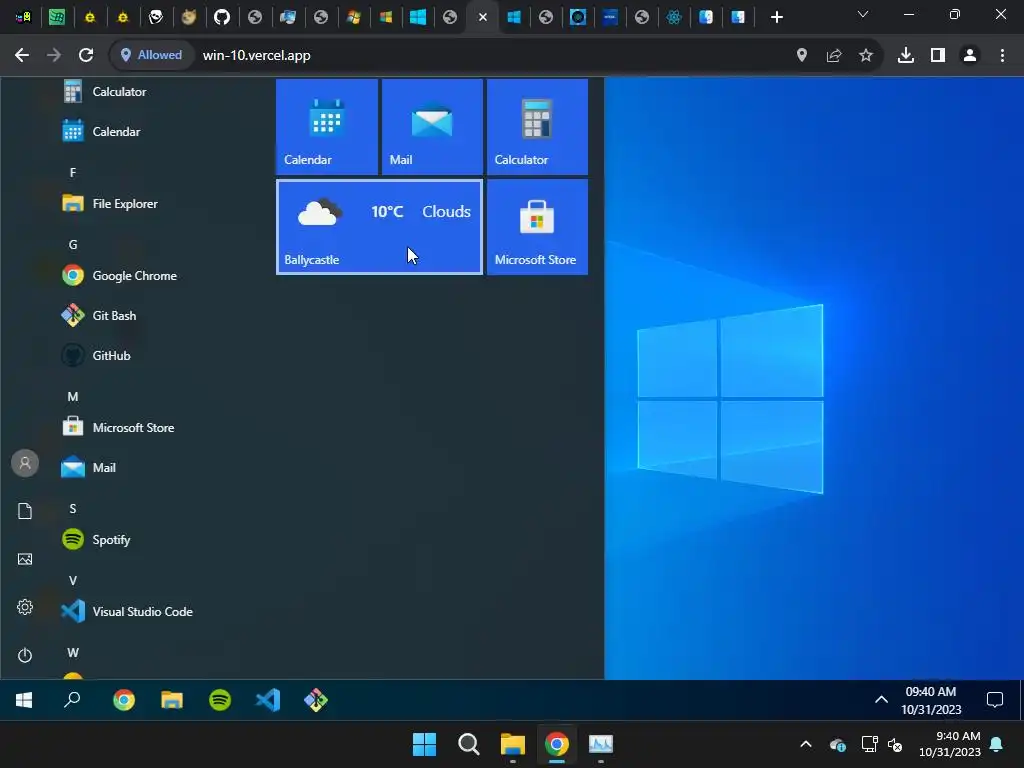Bookmark this page with the star
Image resolution: width=1024 pixels, height=768 pixels.
click(866, 56)
